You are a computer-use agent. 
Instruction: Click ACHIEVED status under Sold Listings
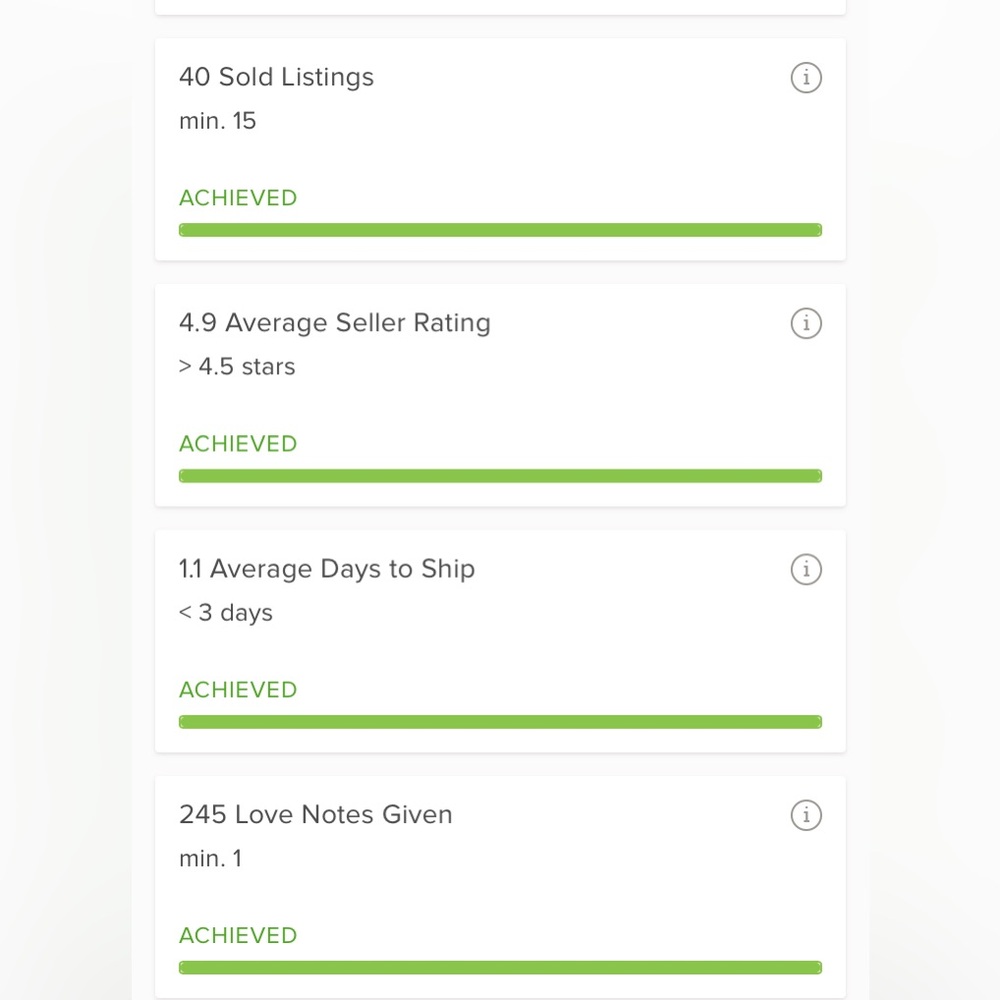(x=238, y=198)
